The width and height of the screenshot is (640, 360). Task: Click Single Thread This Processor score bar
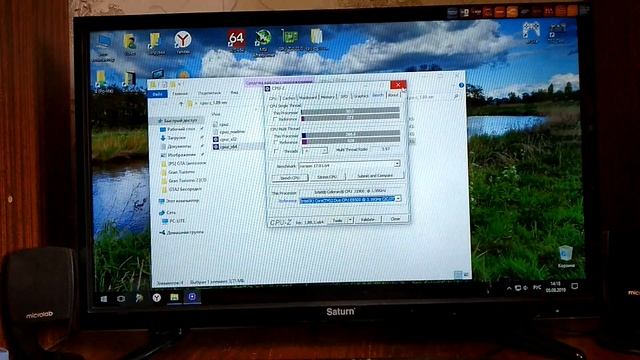click(x=350, y=110)
